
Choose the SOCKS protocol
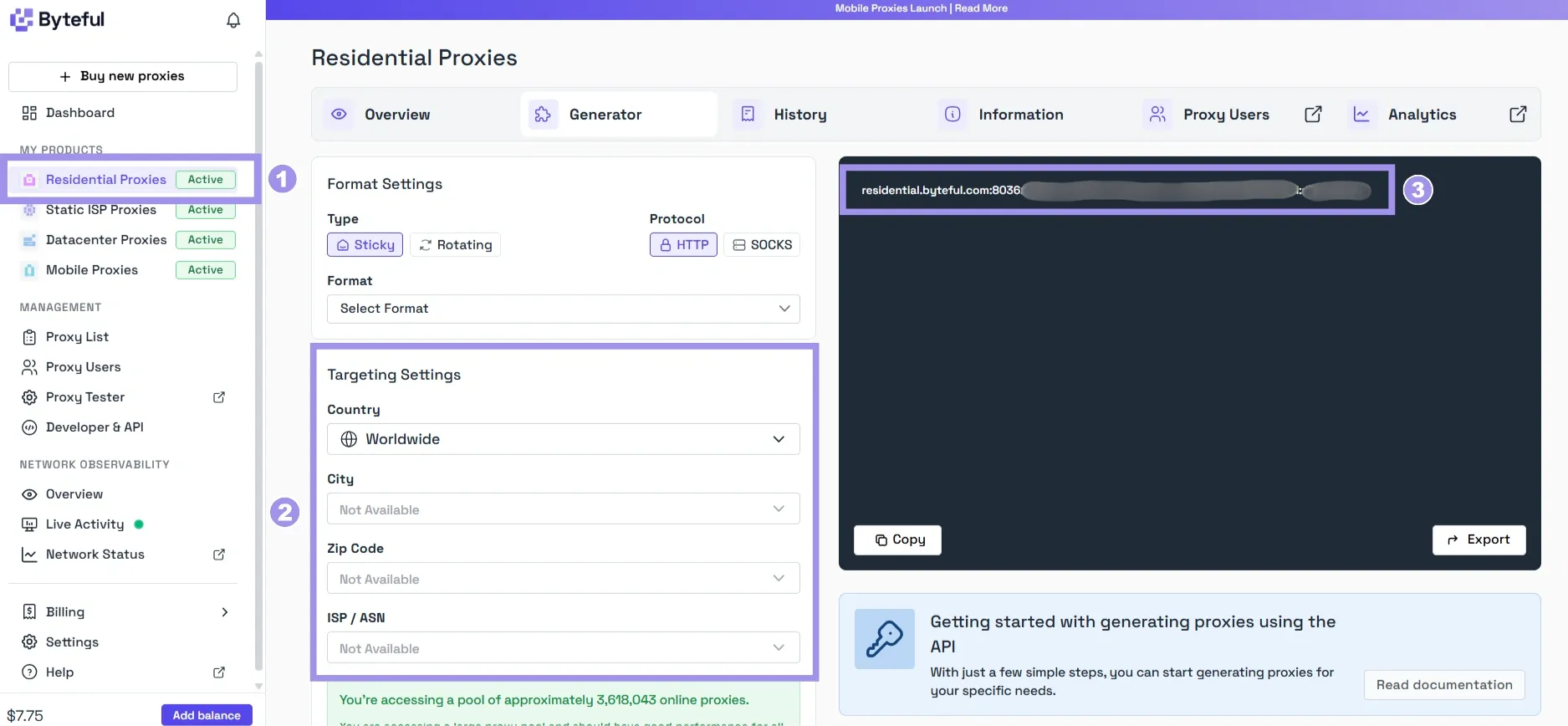pos(762,245)
